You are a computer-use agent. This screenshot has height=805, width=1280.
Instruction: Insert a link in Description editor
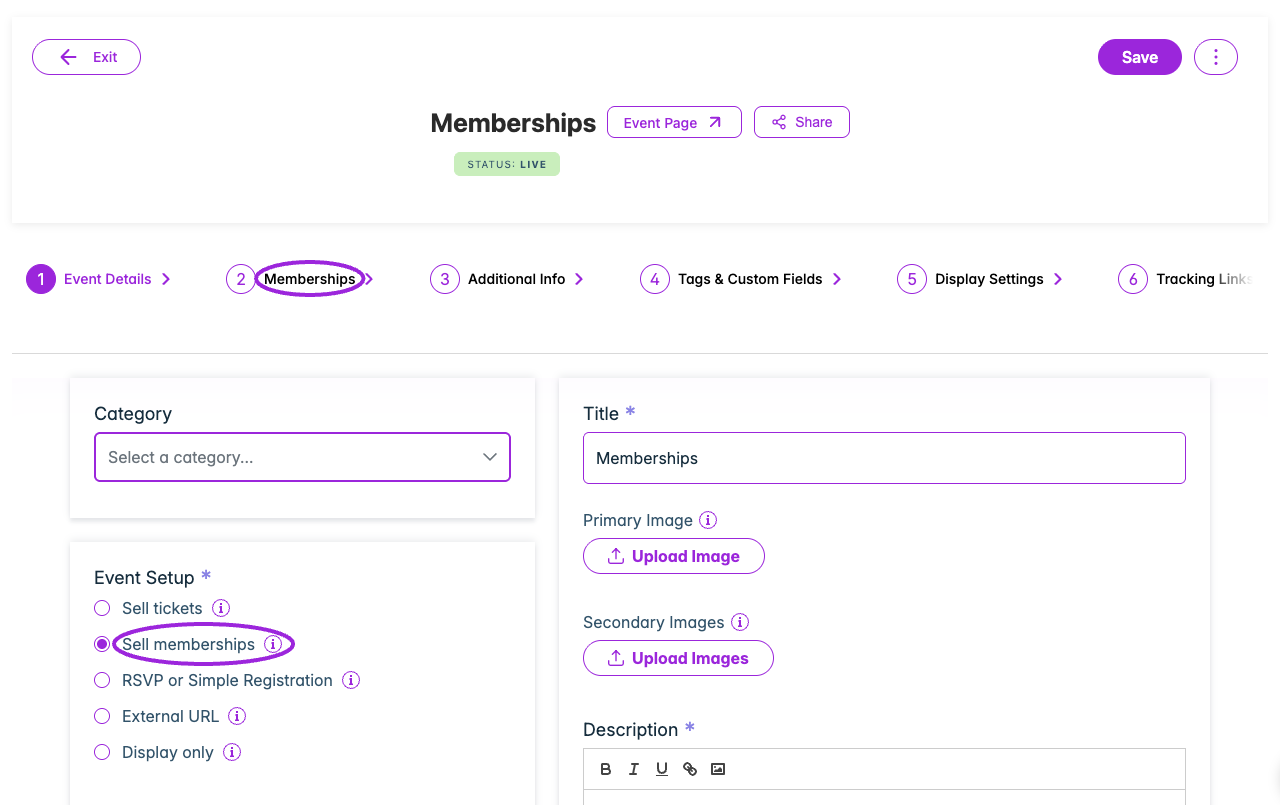coord(690,769)
